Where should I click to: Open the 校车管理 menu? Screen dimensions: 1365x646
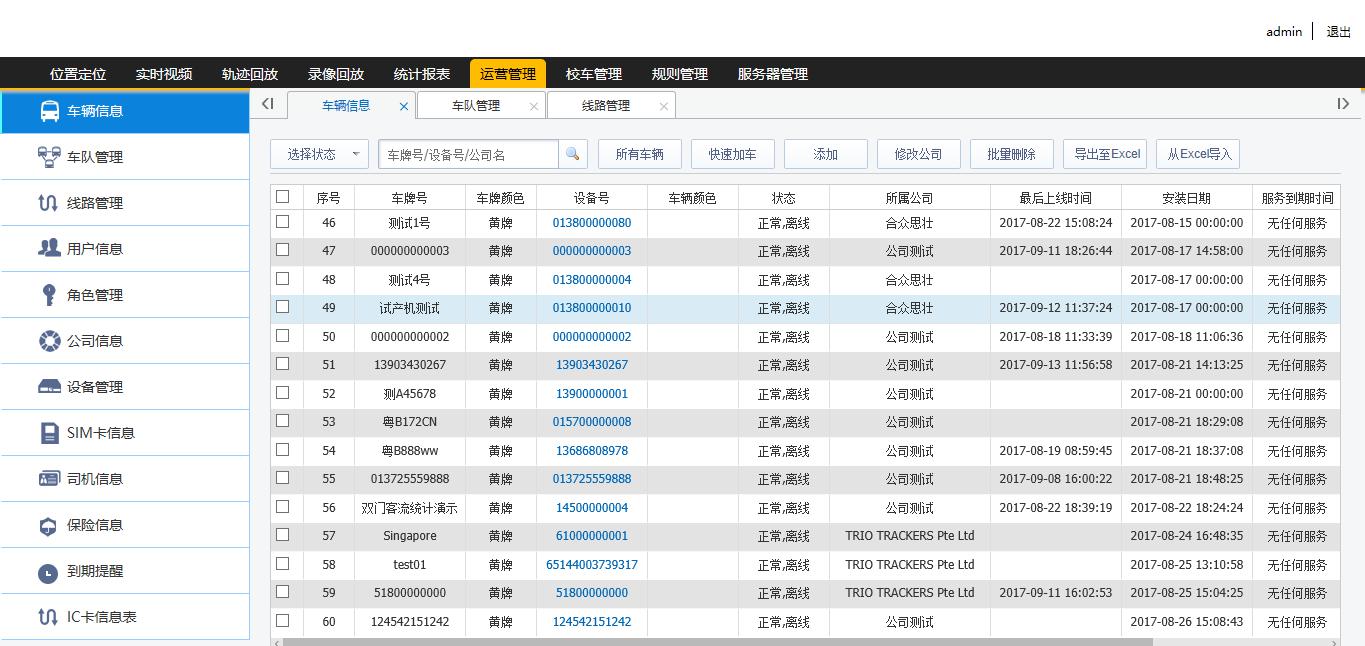pos(594,74)
